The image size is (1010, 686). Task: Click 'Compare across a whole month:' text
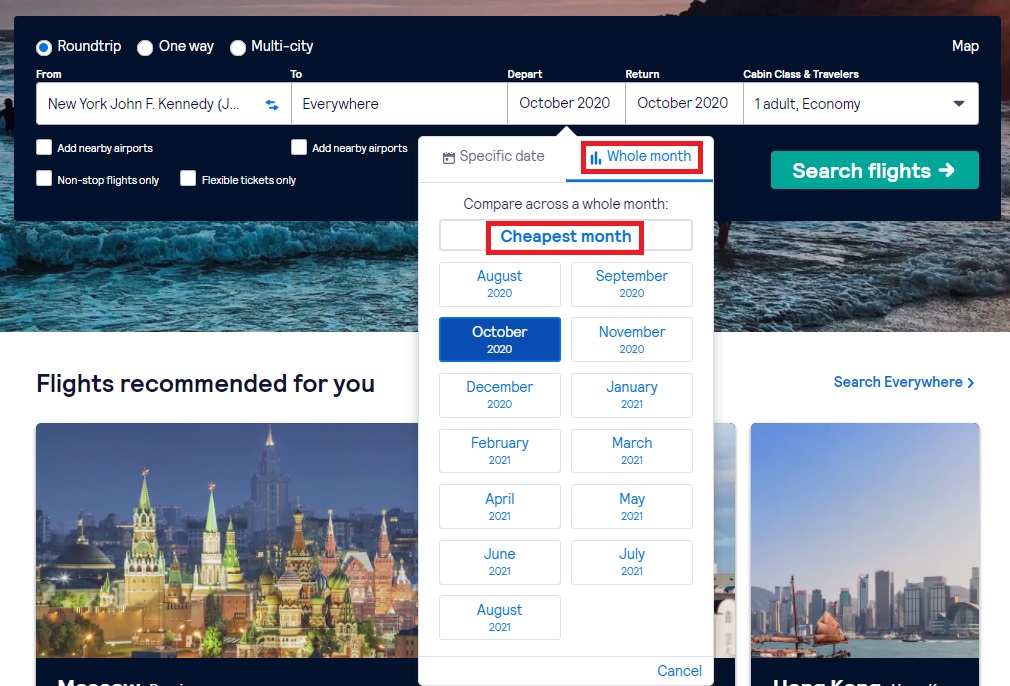pos(566,204)
